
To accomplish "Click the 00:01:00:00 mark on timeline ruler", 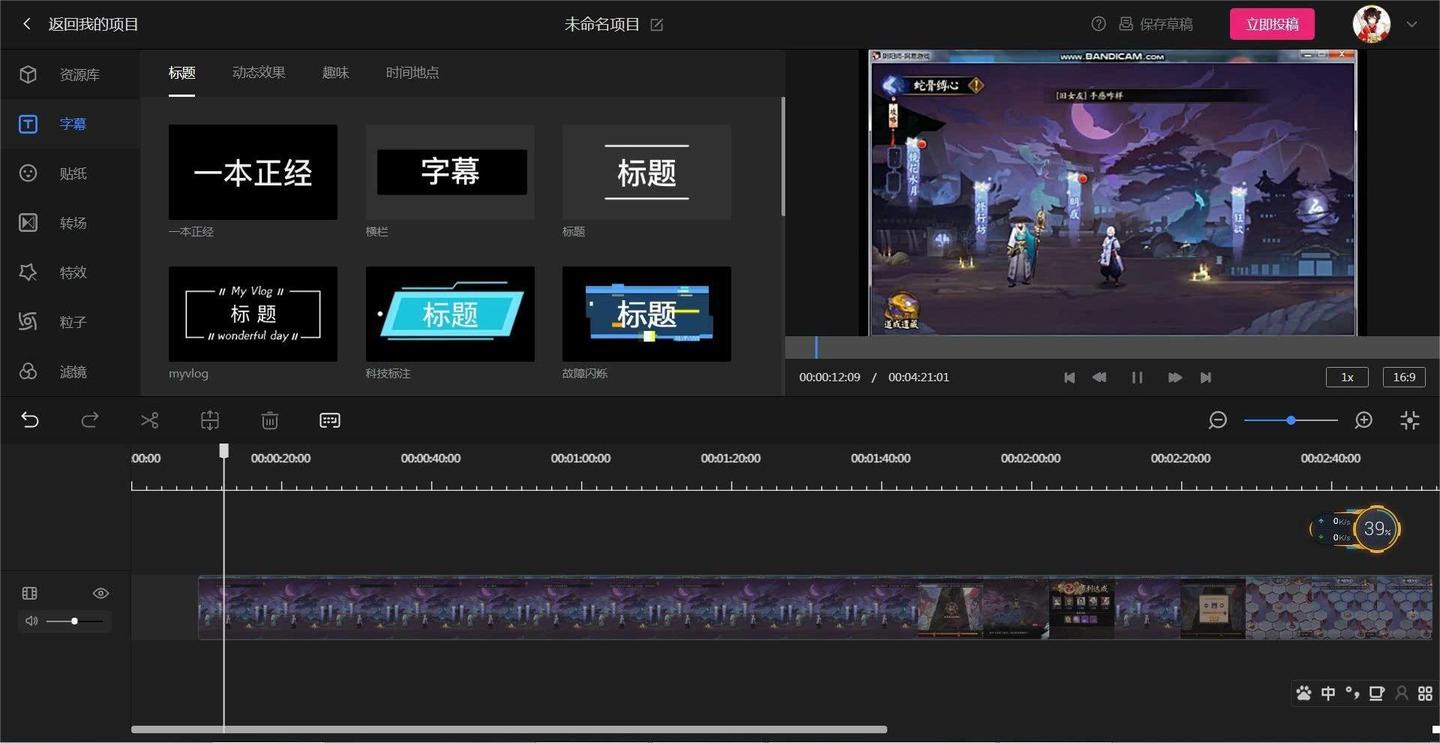I will (x=581, y=458).
